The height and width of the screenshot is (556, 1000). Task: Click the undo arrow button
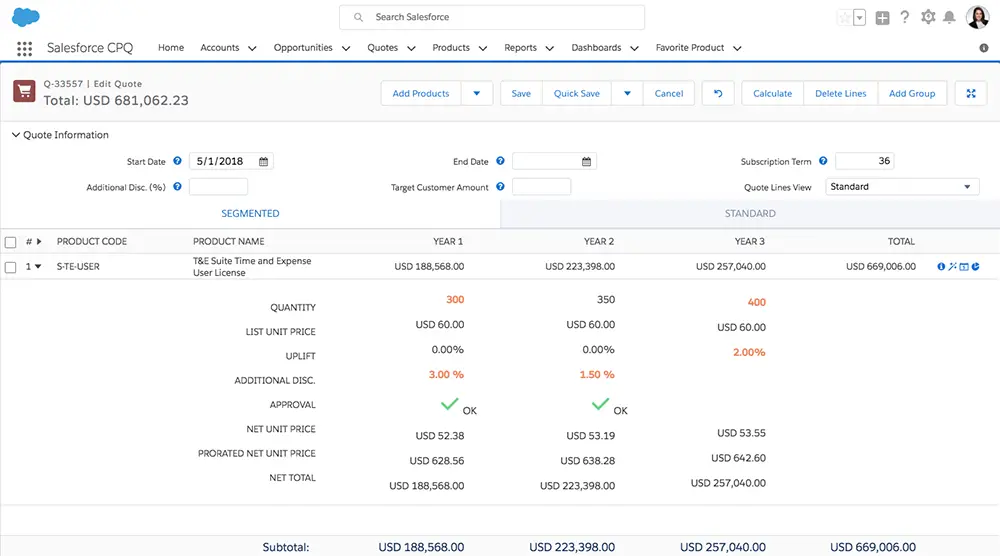[718, 93]
